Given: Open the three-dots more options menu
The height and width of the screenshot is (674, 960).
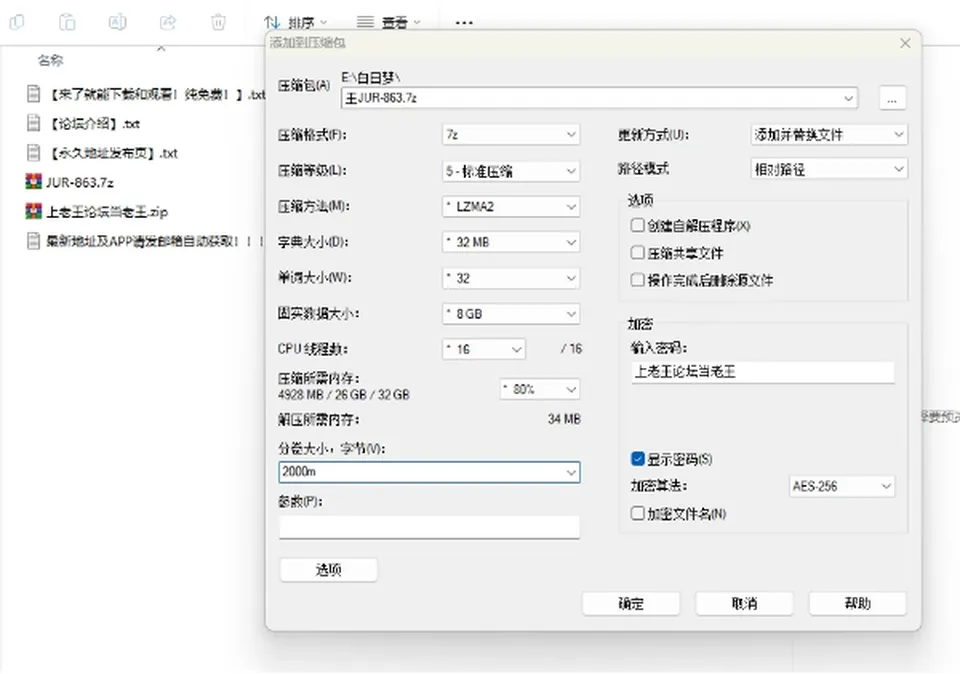Looking at the screenshot, I should (x=464, y=23).
